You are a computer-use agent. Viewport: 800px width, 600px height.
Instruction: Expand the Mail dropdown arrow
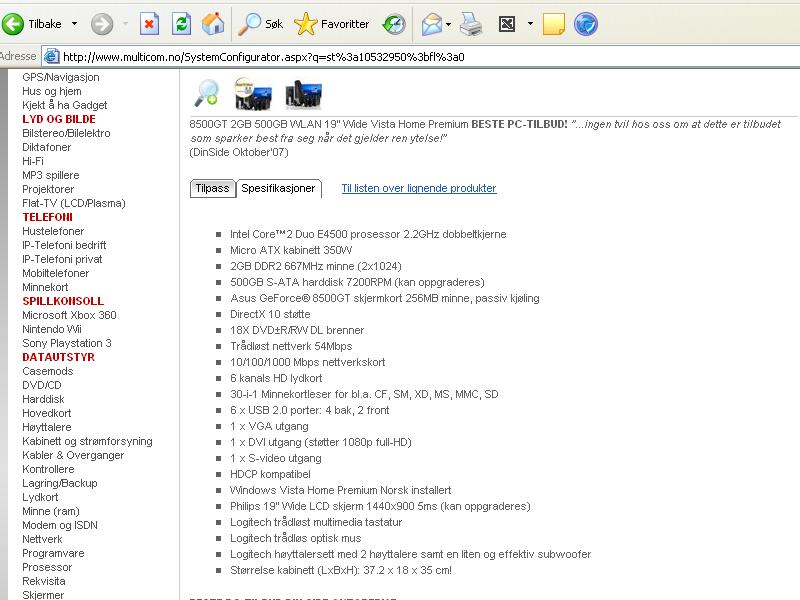point(448,24)
